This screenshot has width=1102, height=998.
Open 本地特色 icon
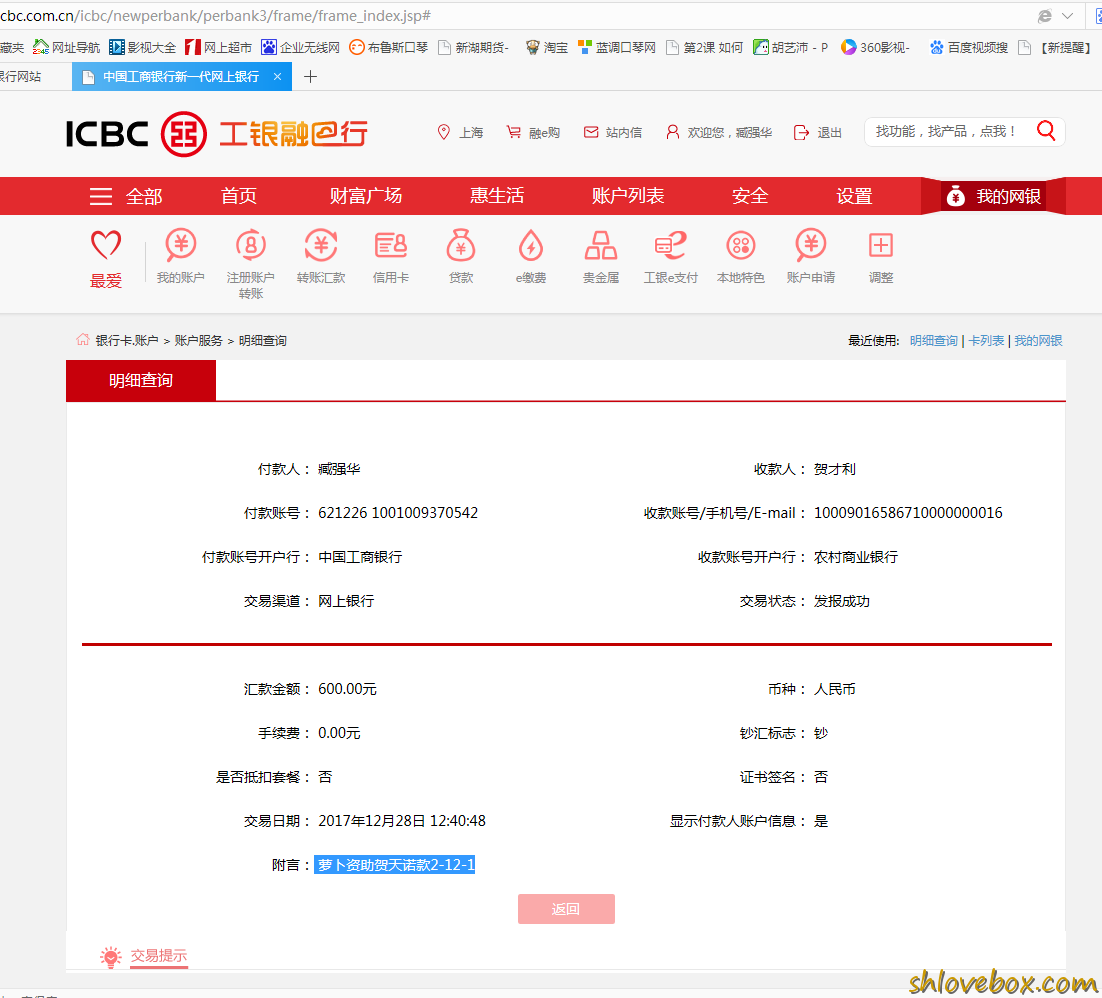click(741, 245)
